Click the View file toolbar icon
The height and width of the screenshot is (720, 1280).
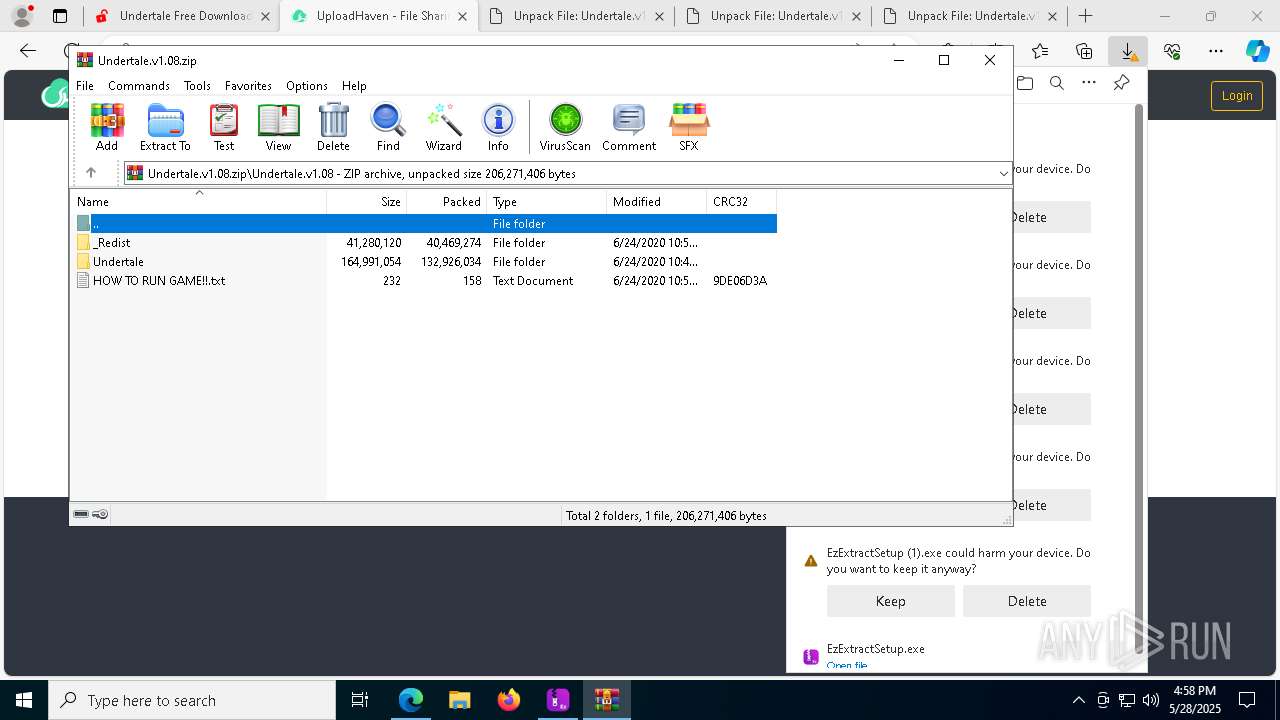[x=278, y=127]
